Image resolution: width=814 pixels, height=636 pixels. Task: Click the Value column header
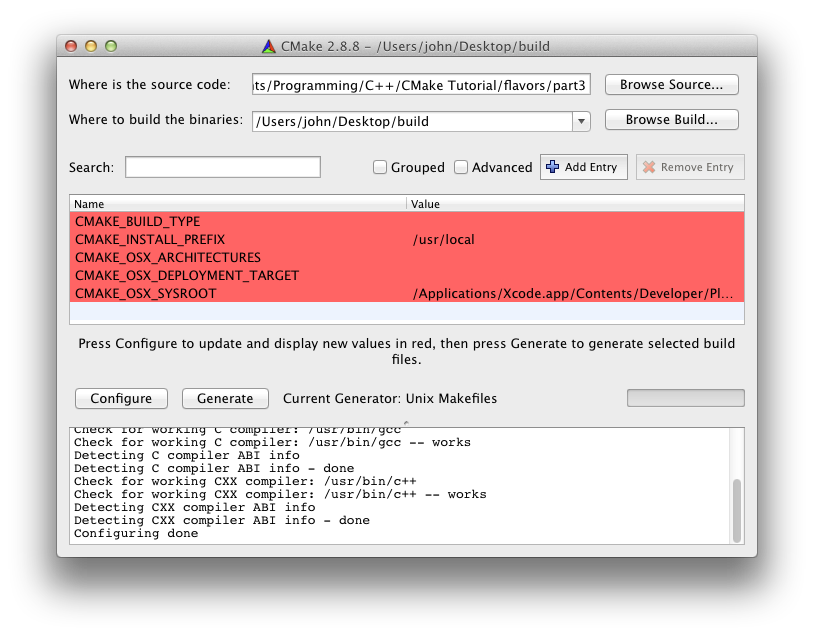coord(575,204)
